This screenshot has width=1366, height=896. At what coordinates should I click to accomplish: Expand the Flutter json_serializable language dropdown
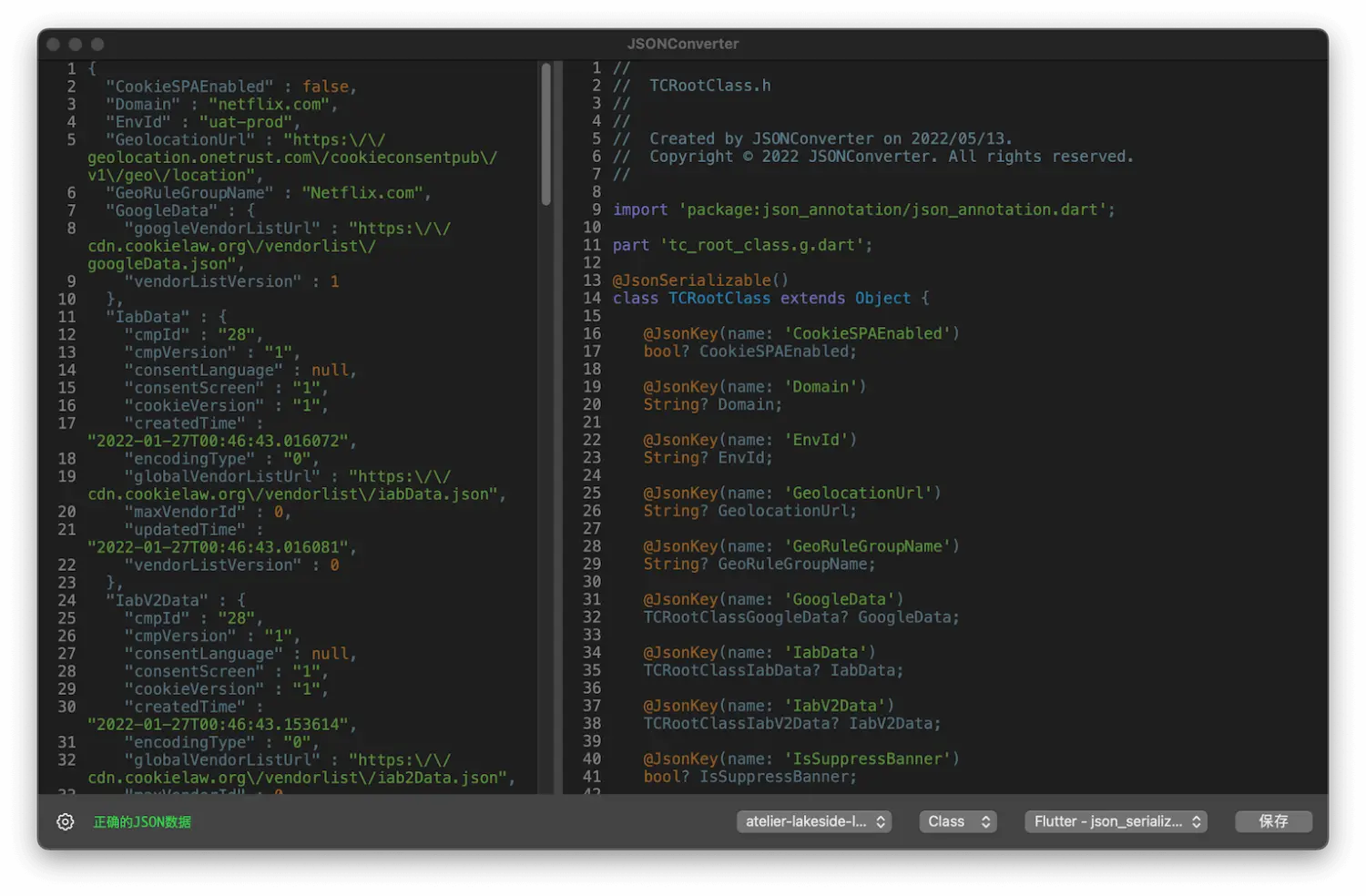[1116, 821]
